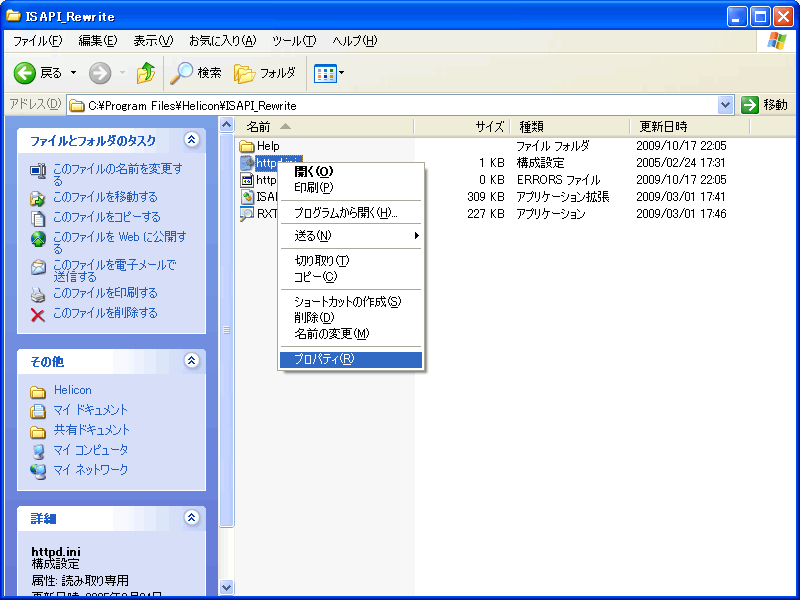Click the green Back arrow icon

coord(24,73)
